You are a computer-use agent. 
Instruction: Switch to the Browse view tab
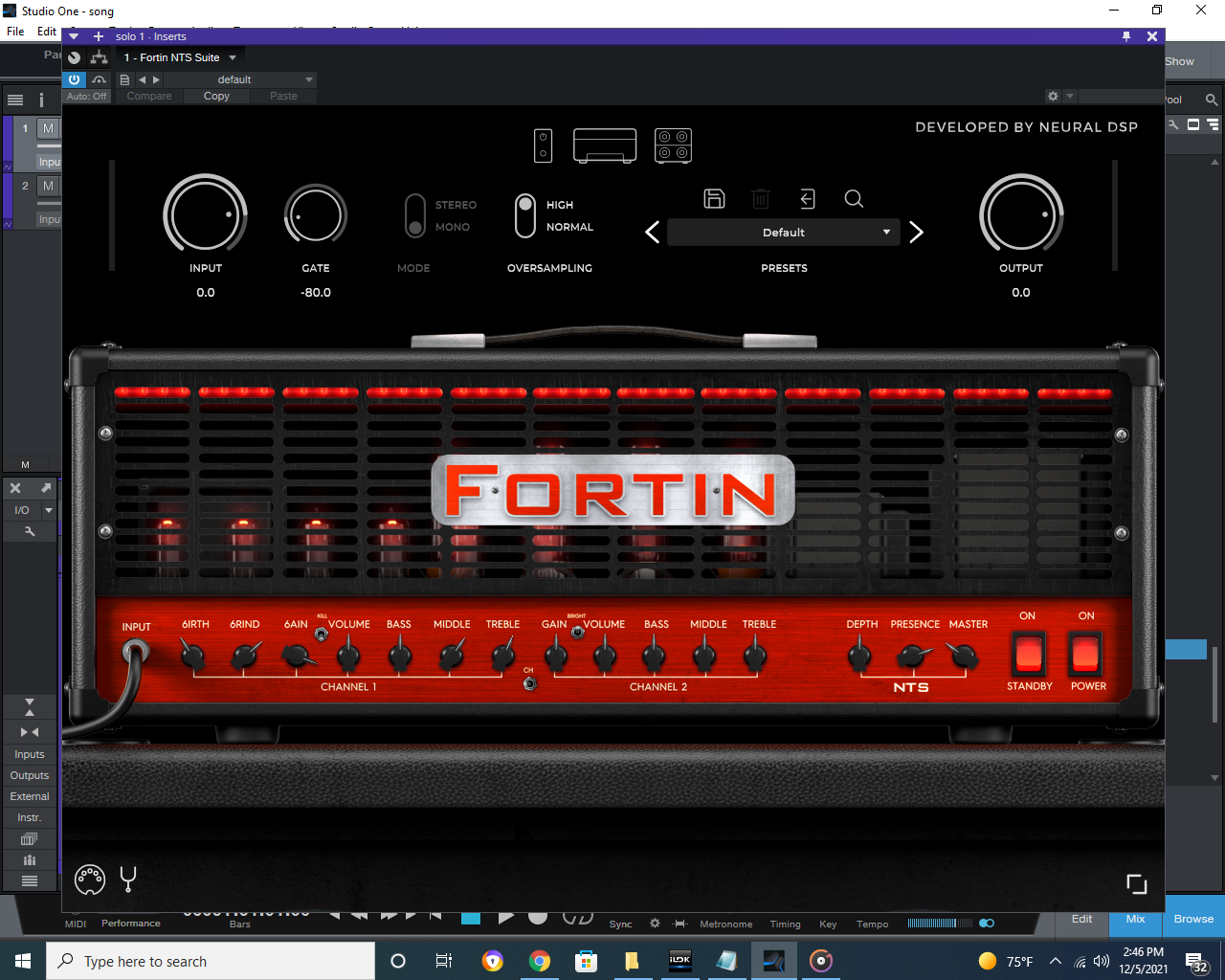coord(1193,919)
